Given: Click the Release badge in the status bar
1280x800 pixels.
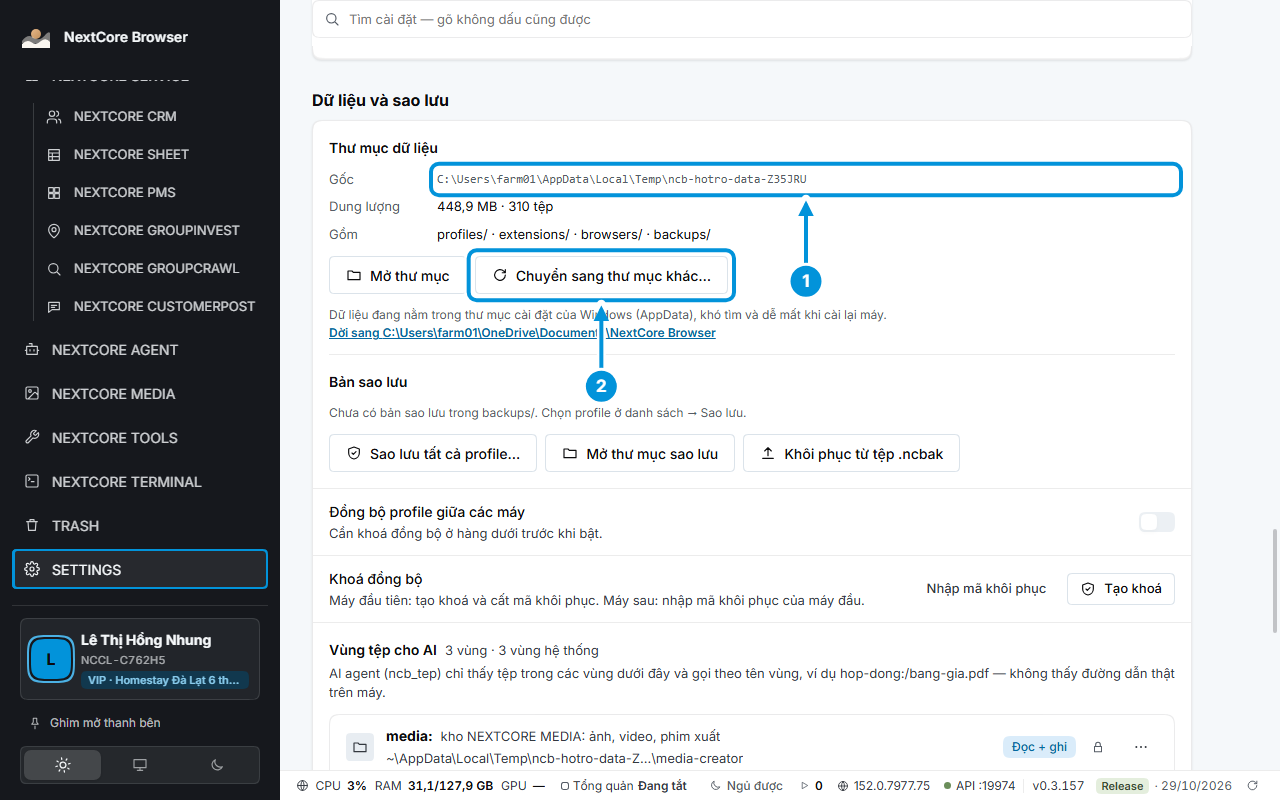Looking at the screenshot, I should 1122,786.
